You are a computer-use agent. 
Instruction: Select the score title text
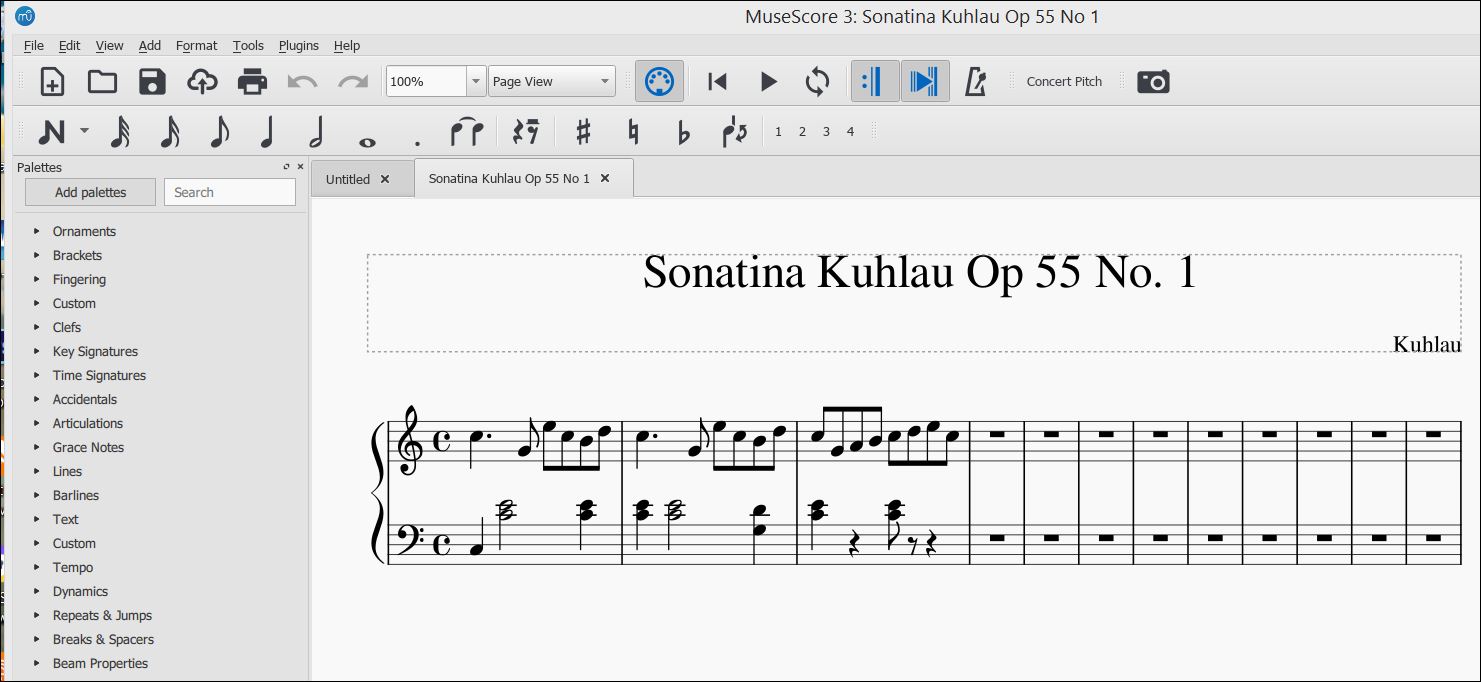(919, 272)
